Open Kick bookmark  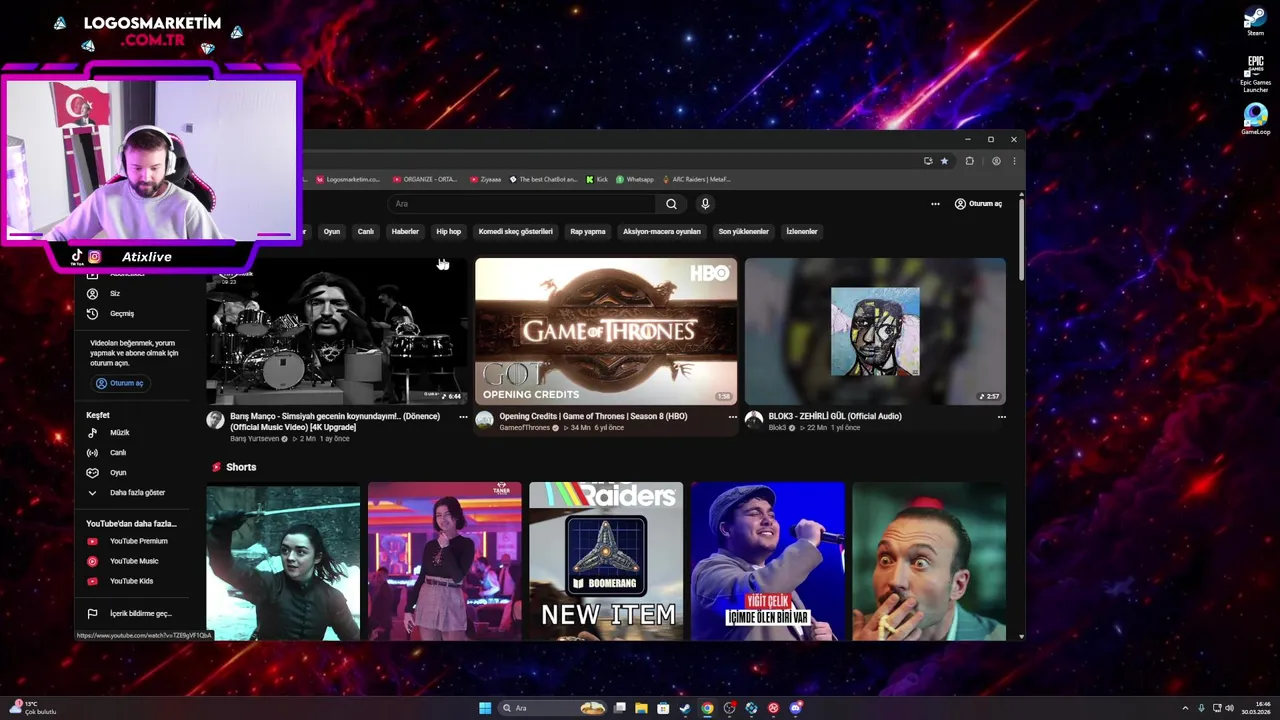597,180
